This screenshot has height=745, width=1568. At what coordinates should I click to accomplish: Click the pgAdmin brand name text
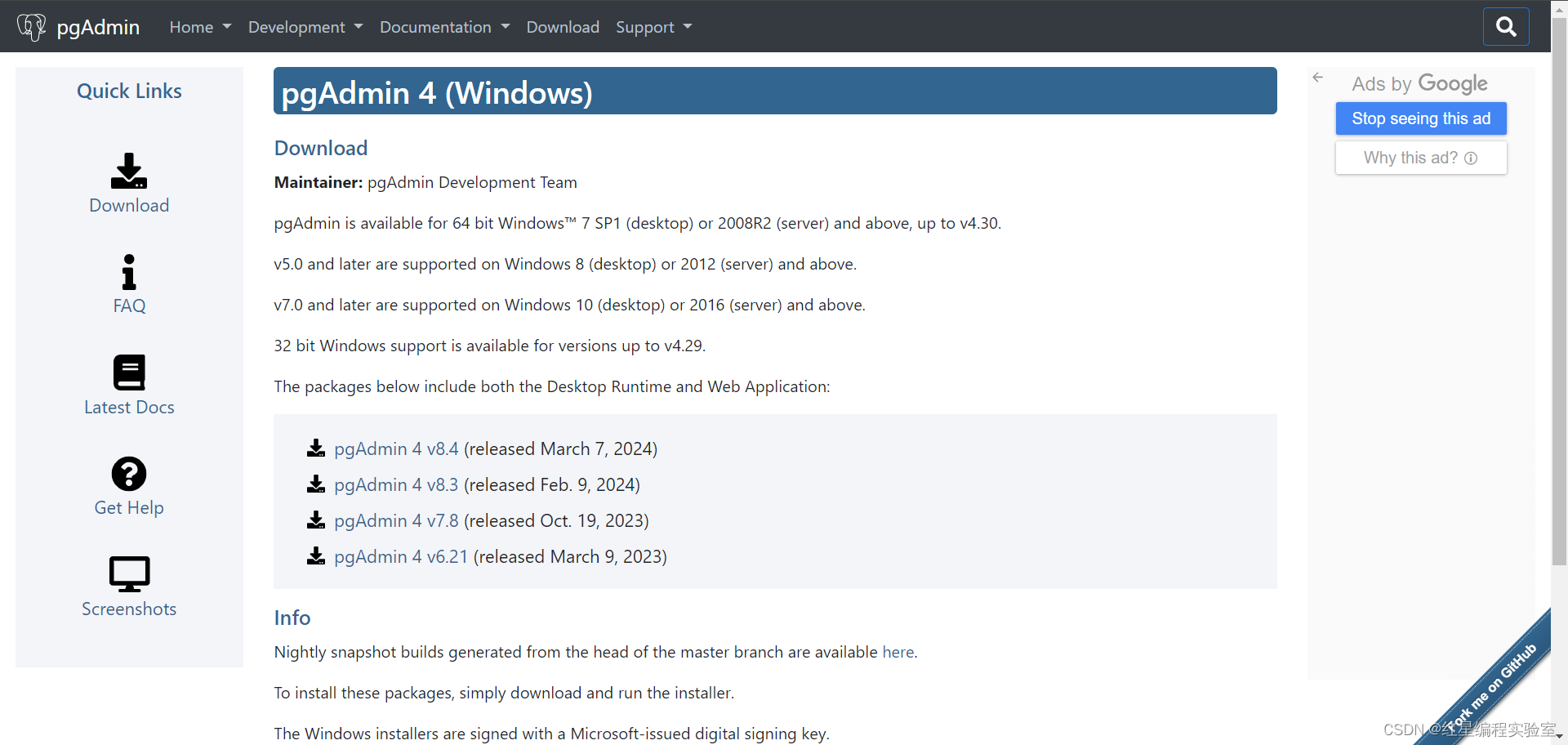coord(98,27)
